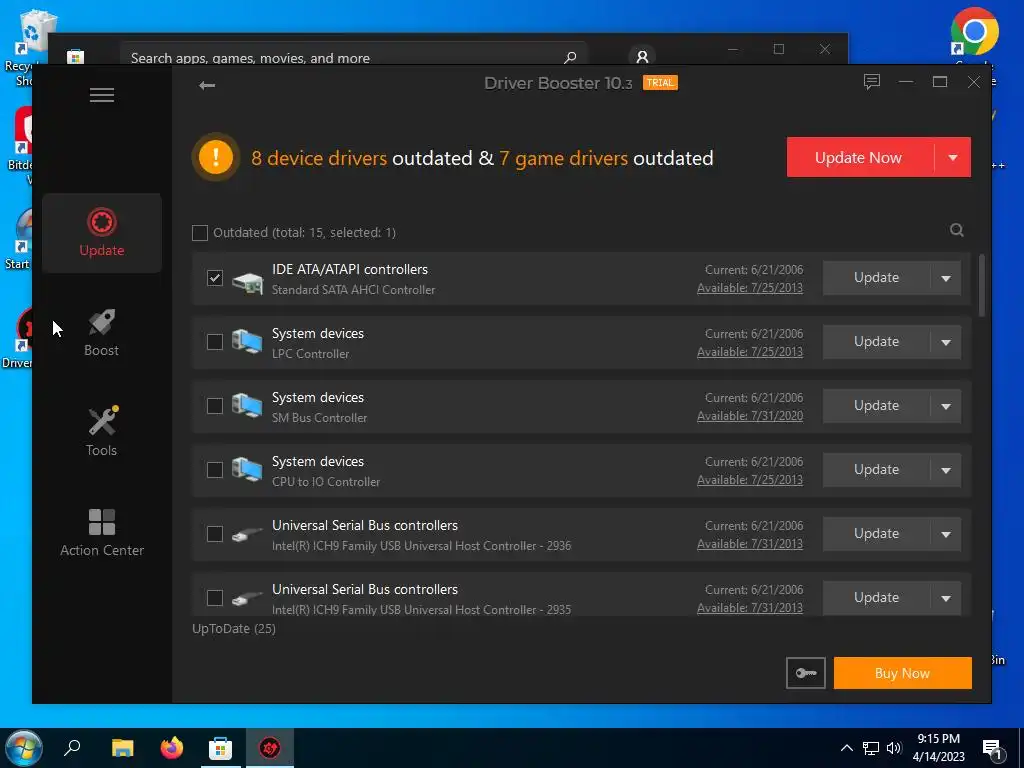Check the CPU to IO Controller checkbox

pyautogui.click(x=215, y=470)
